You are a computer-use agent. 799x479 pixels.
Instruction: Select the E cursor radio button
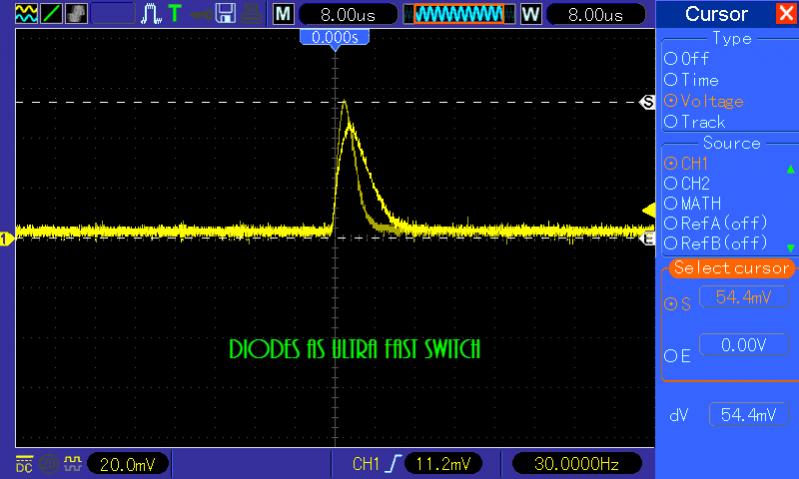[x=677, y=356]
